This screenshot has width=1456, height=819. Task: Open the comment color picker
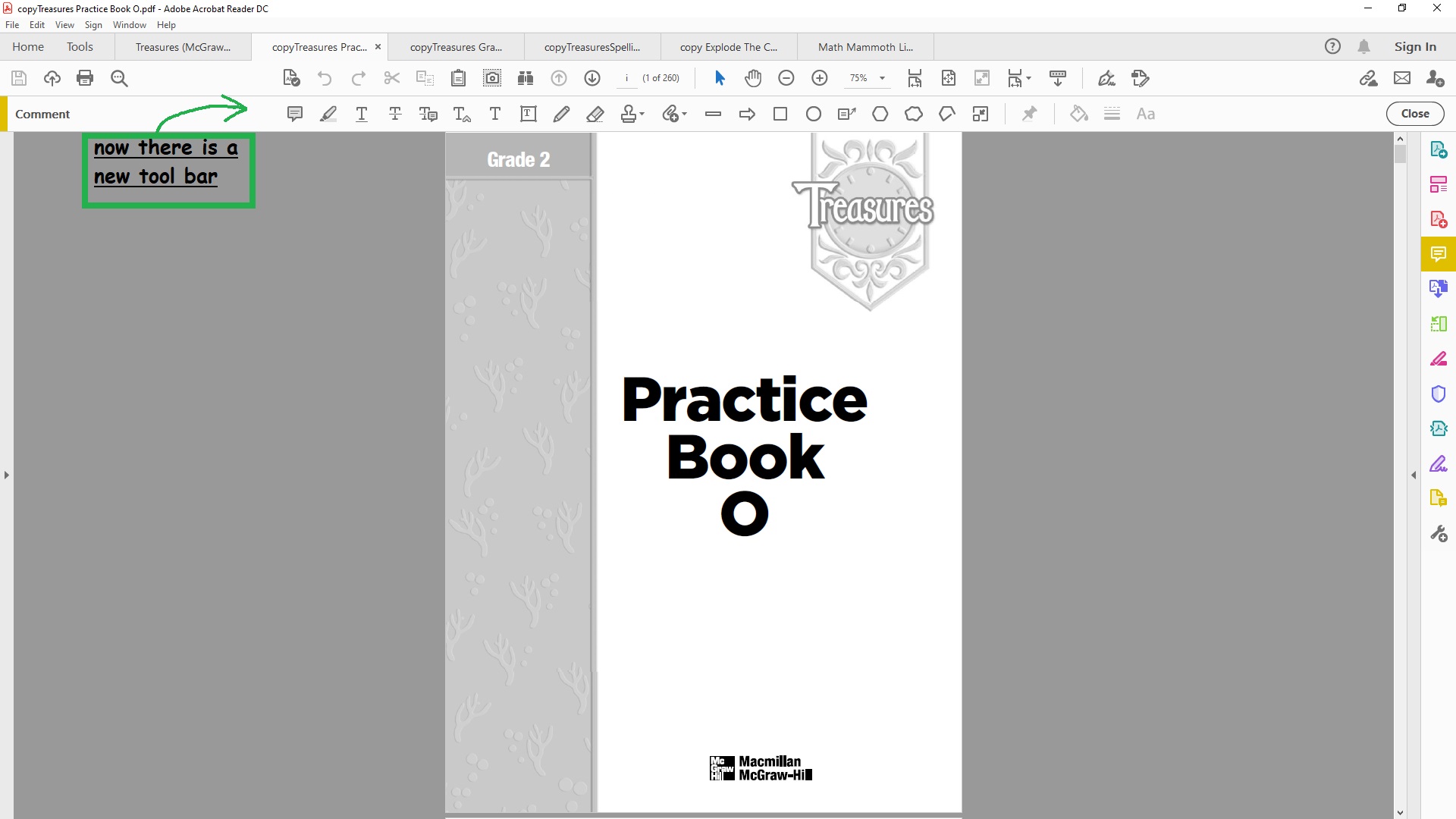pyautogui.click(x=1078, y=114)
